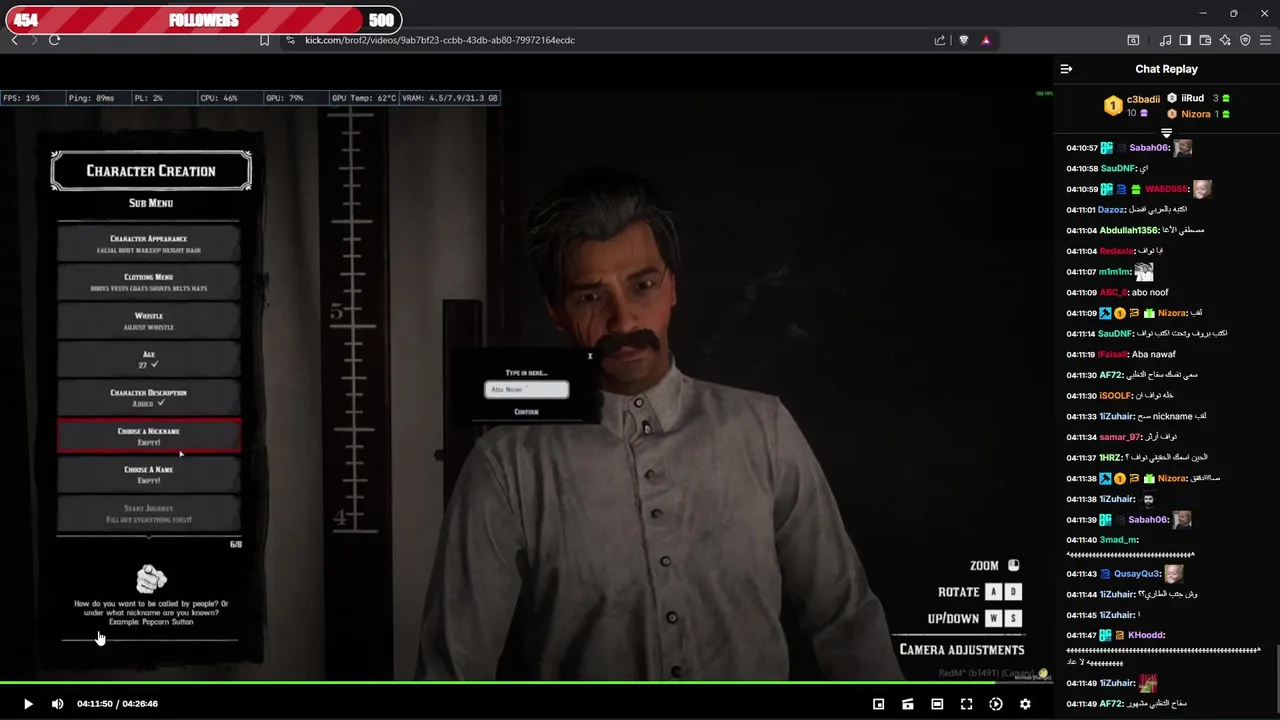The width and height of the screenshot is (1280, 720).
Task: Select Choose A Name entry
Action: click(149, 475)
